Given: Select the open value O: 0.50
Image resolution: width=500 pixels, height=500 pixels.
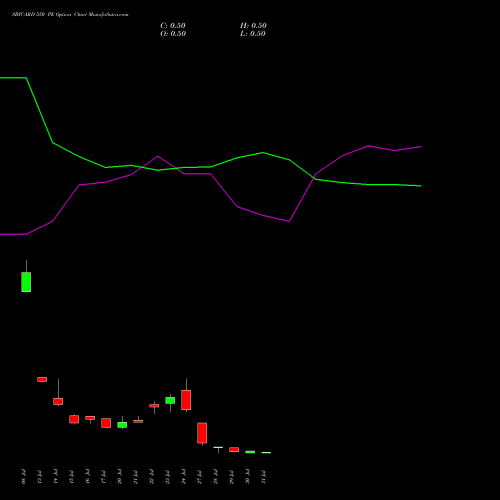Looking at the screenshot, I should pyautogui.click(x=173, y=34).
